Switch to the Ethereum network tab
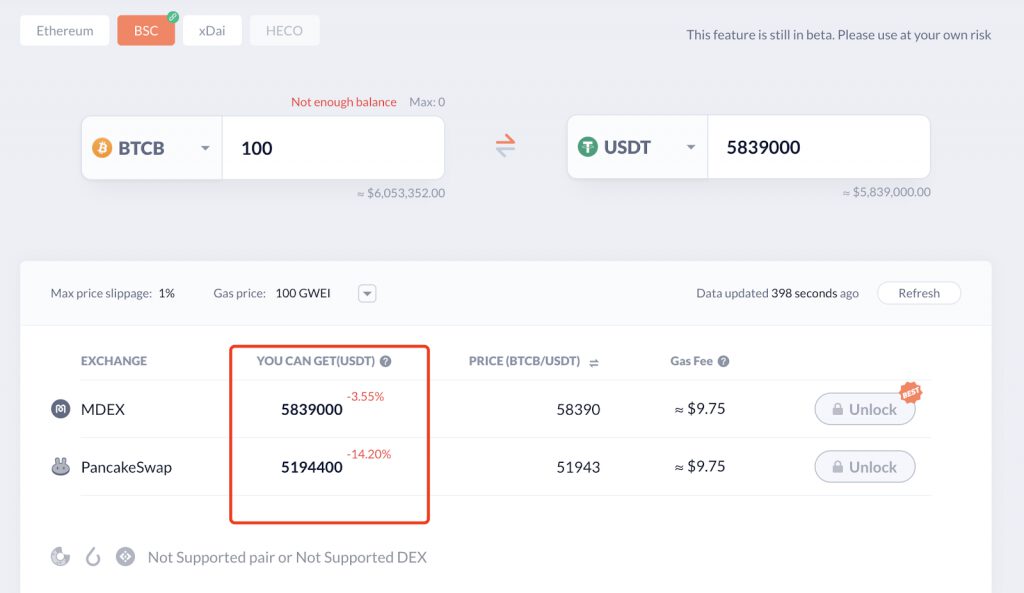 tap(65, 31)
